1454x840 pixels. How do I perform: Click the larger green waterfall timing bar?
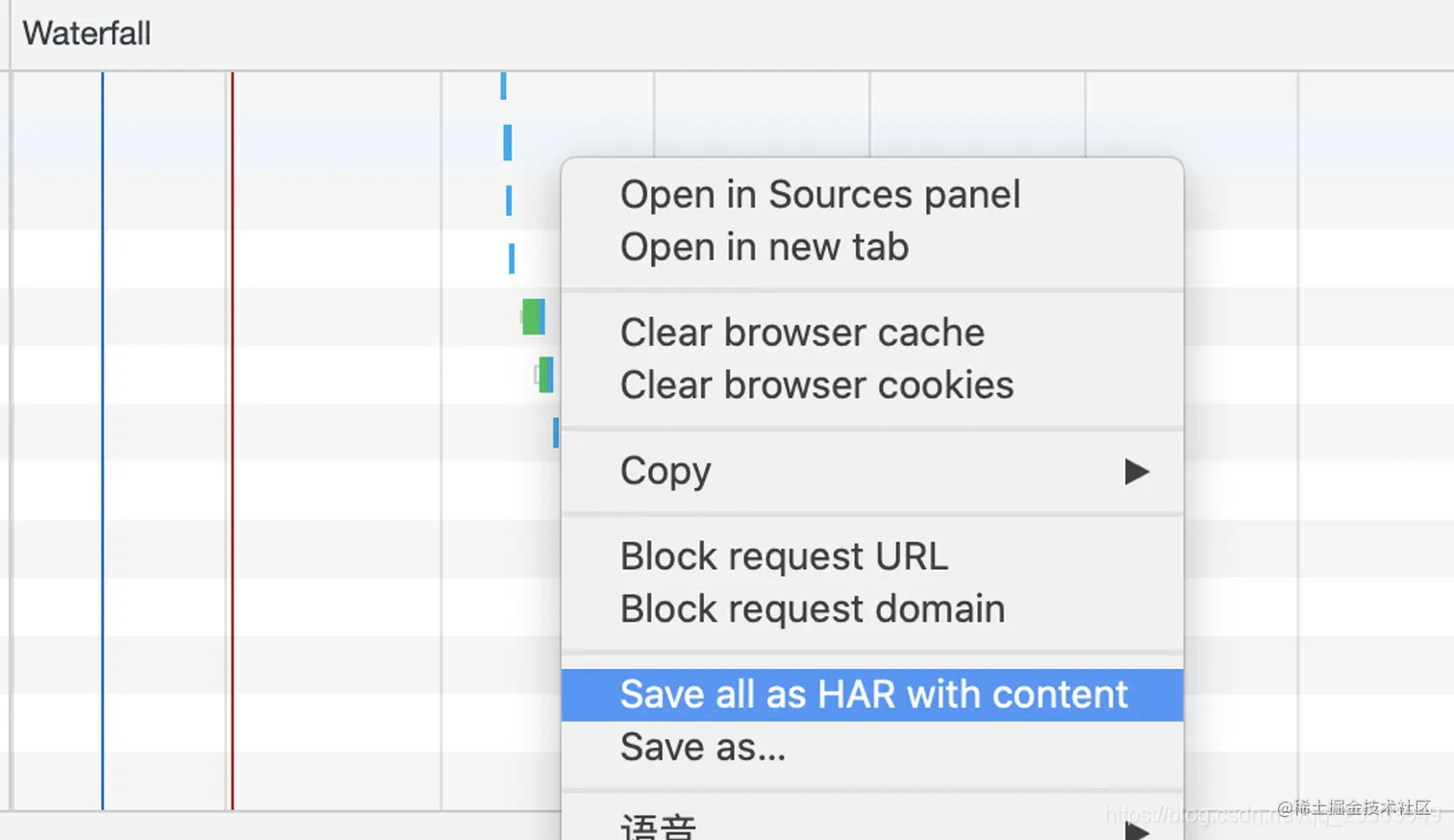tap(533, 316)
